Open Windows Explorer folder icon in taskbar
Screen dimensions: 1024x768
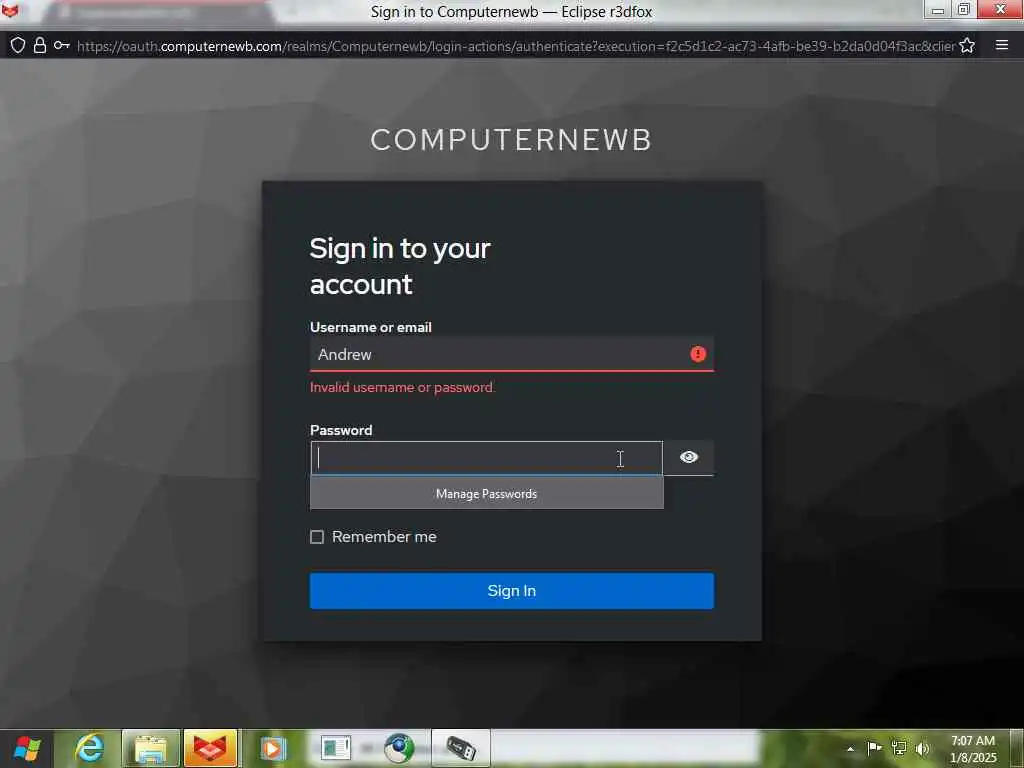click(x=150, y=749)
